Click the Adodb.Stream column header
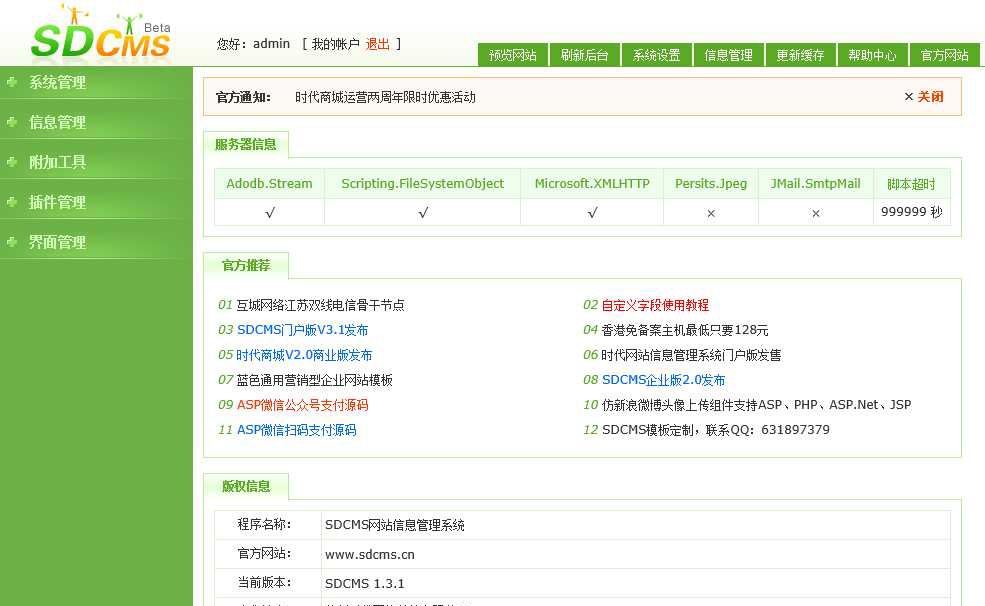The width and height of the screenshot is (985, 606). point(269,184)
